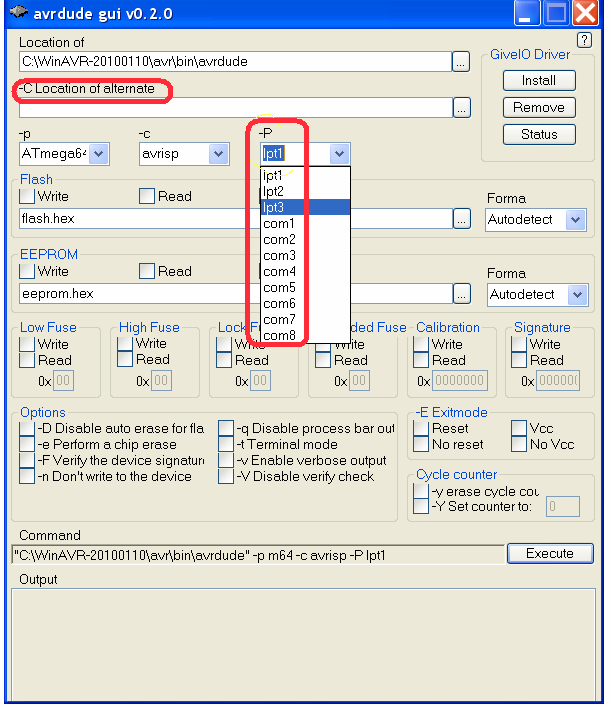Check Calibration Read

tap(421, 360)
